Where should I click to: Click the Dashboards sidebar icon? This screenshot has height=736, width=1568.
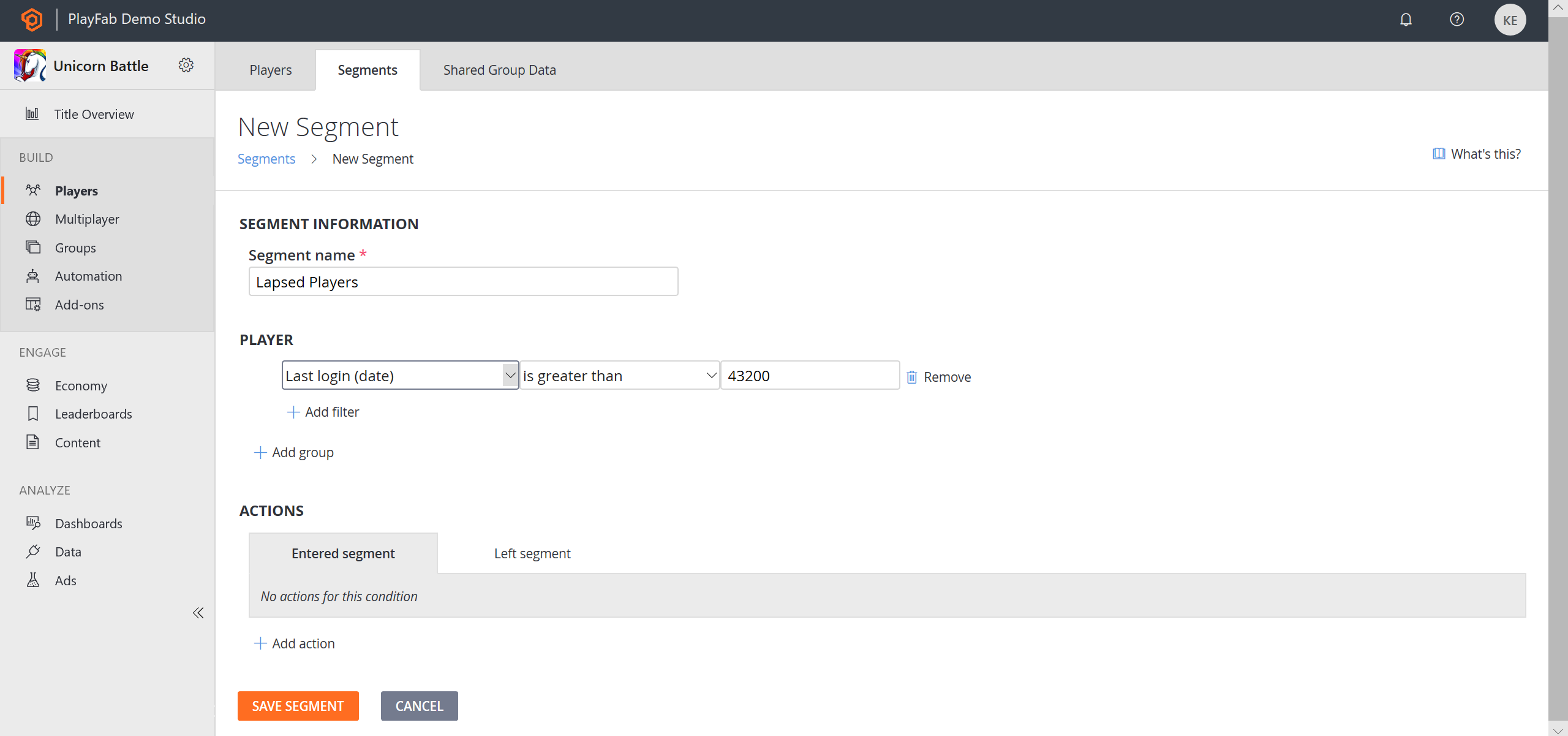pyautogui.click(x=33, y=522)
